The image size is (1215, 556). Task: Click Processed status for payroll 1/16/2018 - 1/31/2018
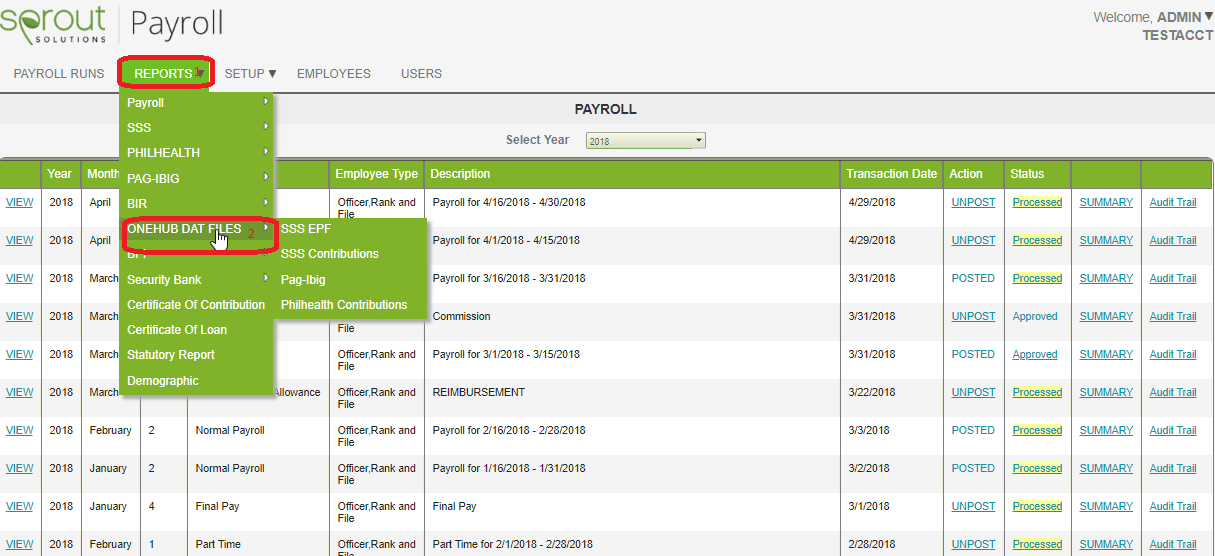(1037, 468)
